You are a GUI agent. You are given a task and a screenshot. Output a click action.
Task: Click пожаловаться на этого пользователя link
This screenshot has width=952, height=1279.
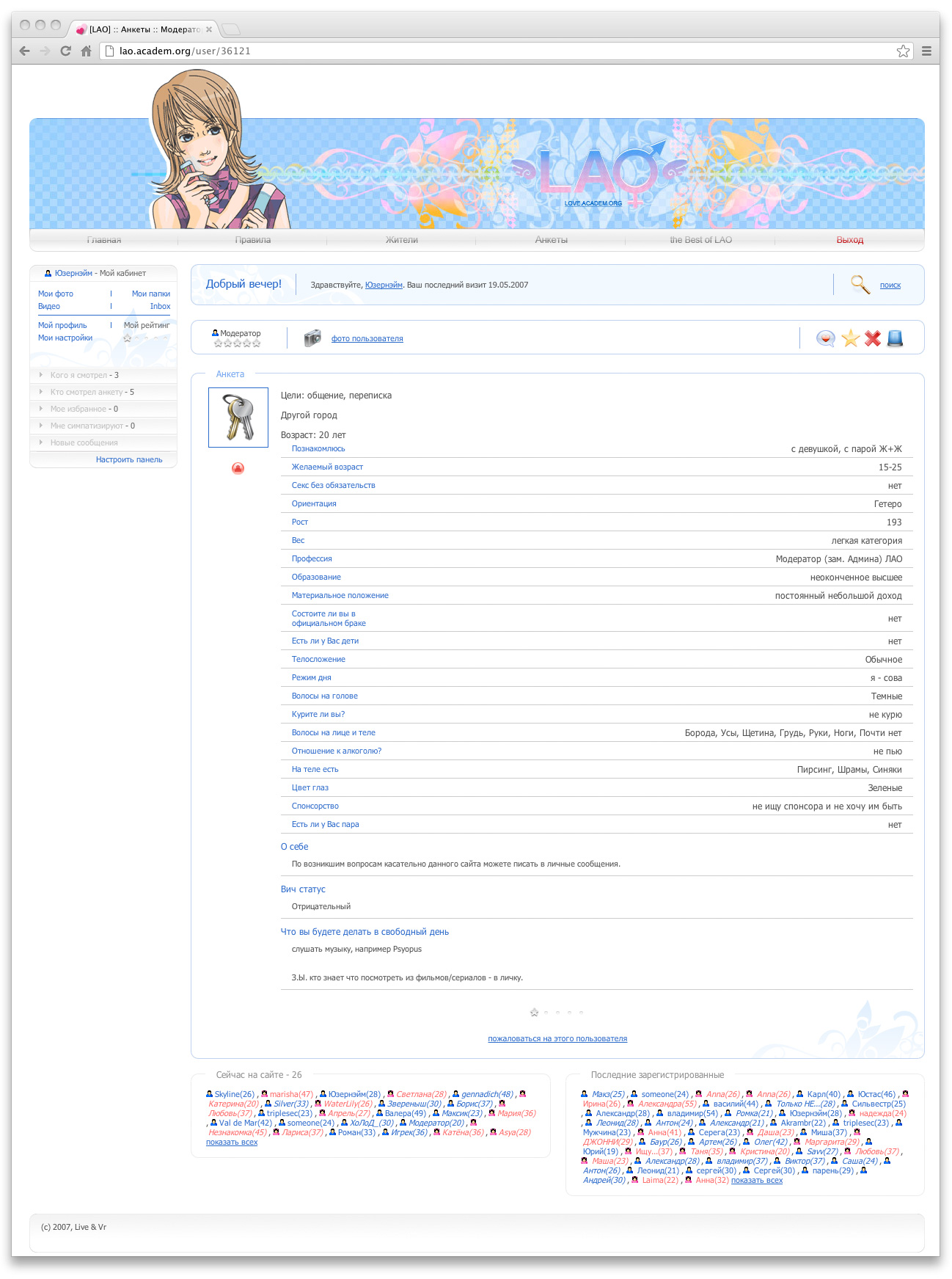click(x=557, y=1038)
